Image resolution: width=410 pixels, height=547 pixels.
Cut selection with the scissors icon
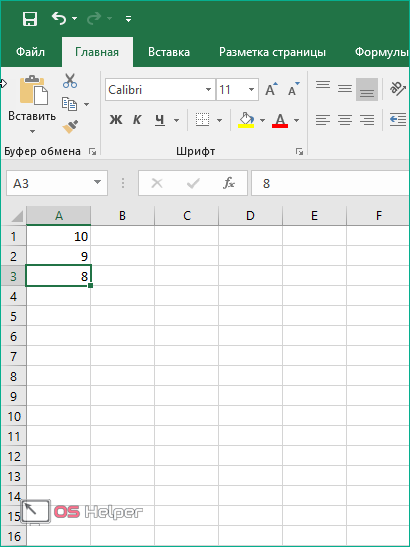[70, 81]
